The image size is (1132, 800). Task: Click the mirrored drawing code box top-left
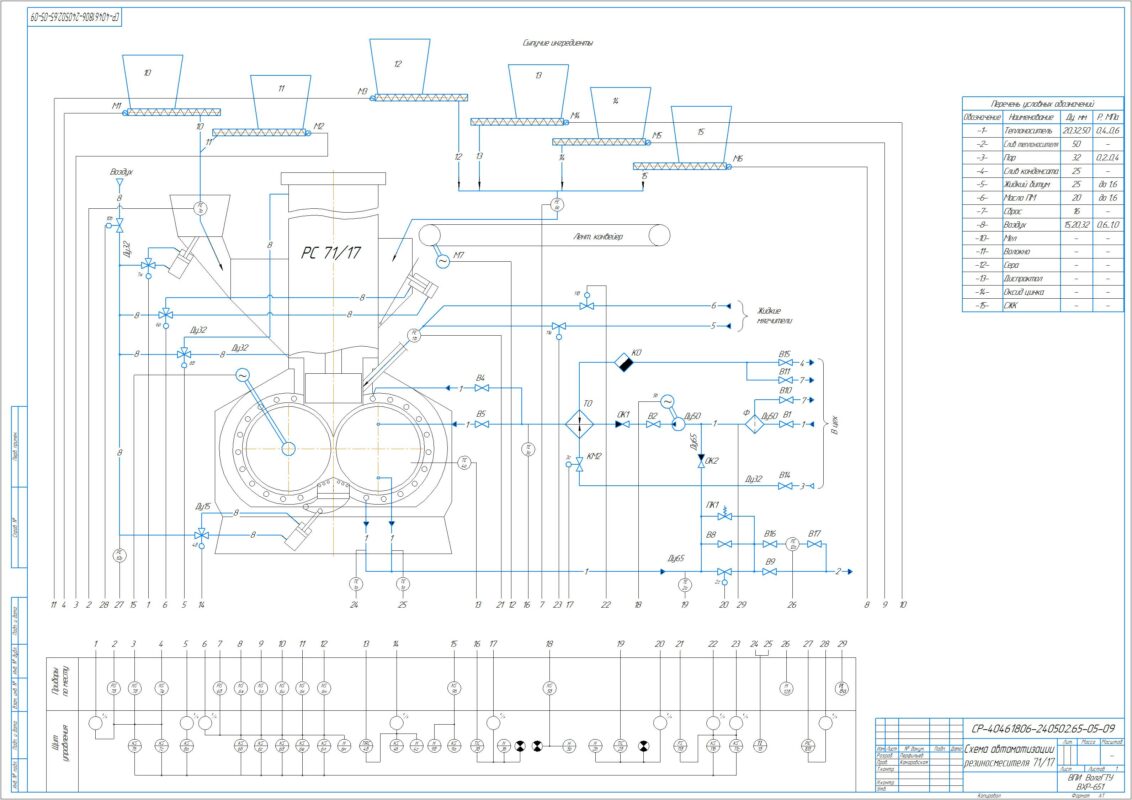(x=74, y=17)
